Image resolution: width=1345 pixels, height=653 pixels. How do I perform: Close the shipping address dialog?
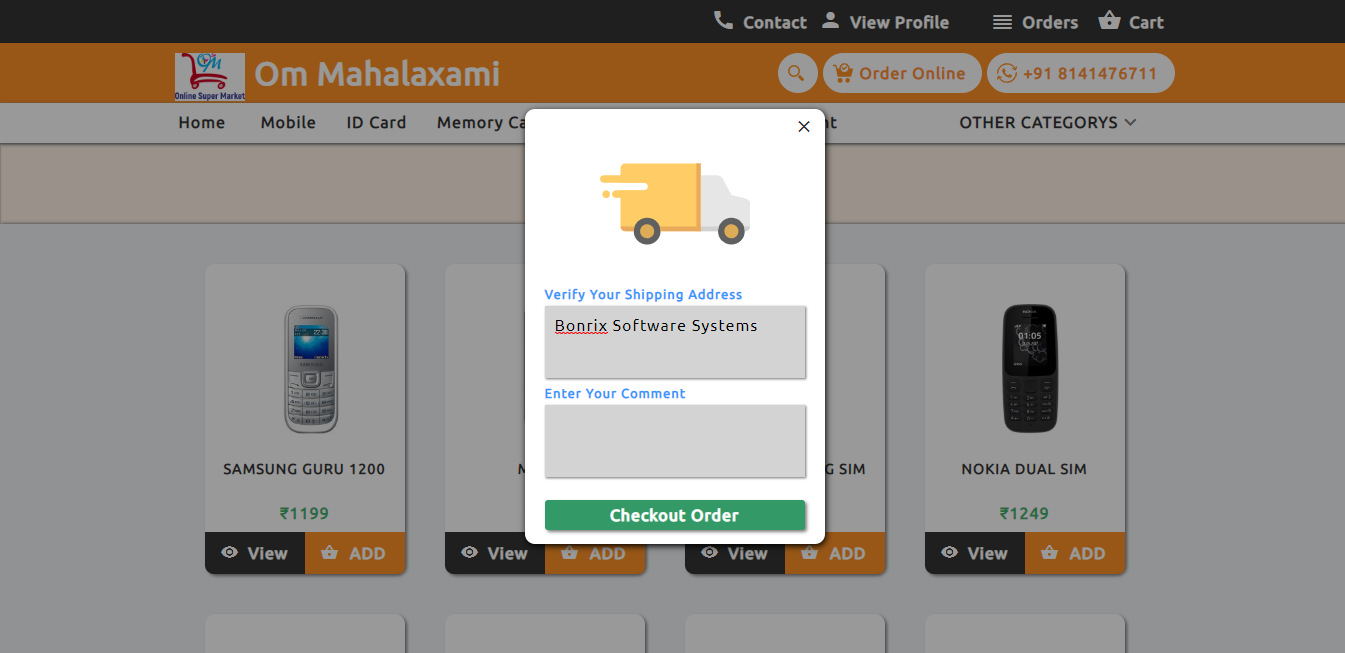(x=804, y=127)
